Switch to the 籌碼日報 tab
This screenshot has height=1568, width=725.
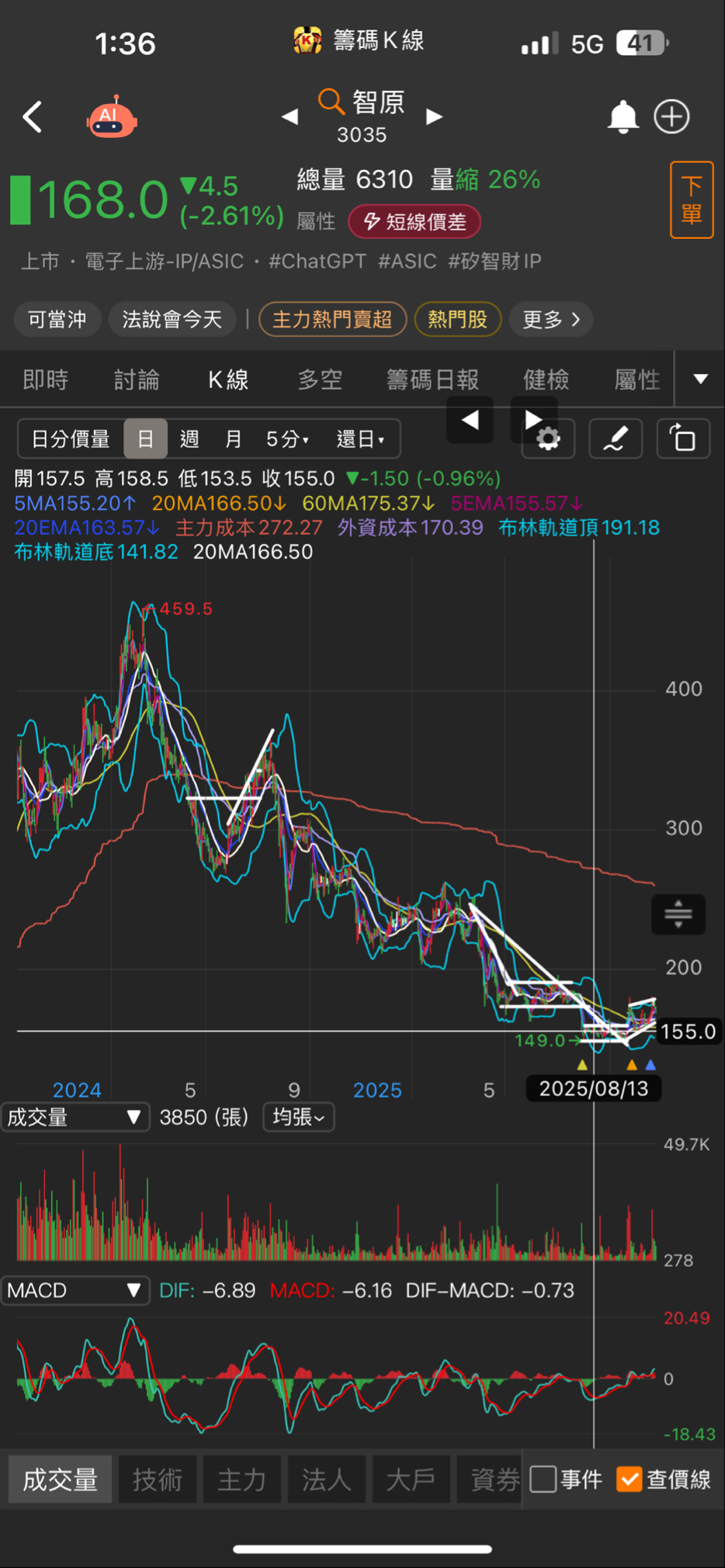433,380
